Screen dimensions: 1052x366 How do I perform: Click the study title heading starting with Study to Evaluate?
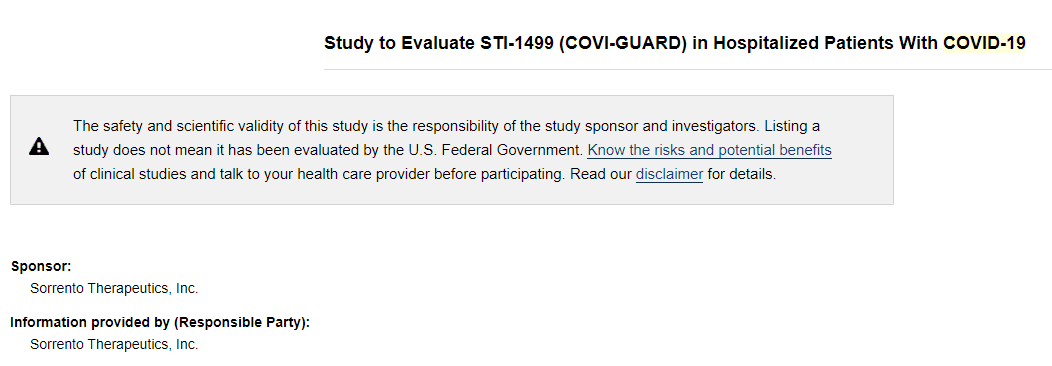(x=675, y=44)
